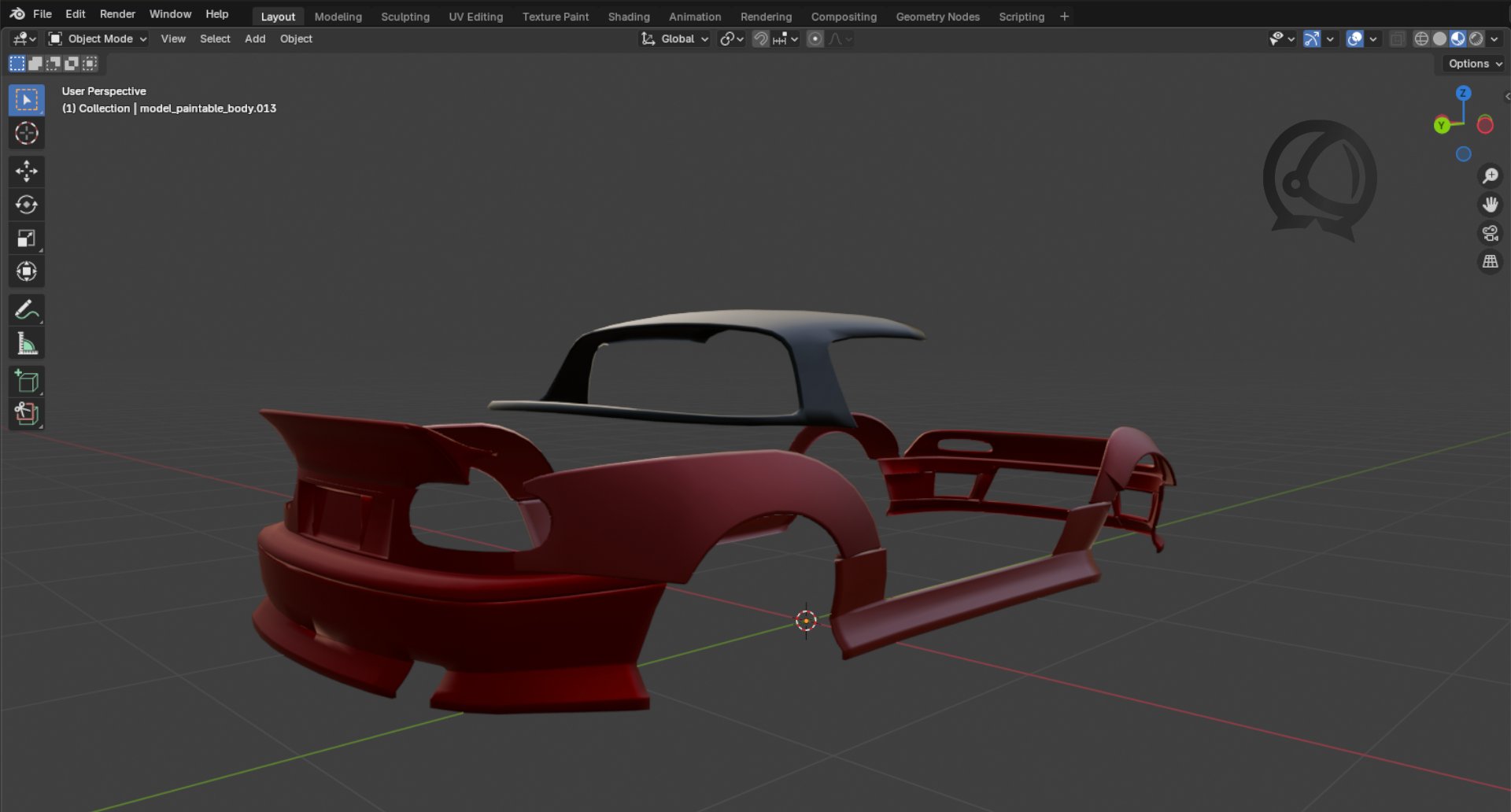Switch viewport to rendered shading
The width and height of the screenshot is (1511, 812).
point(1477,38)
